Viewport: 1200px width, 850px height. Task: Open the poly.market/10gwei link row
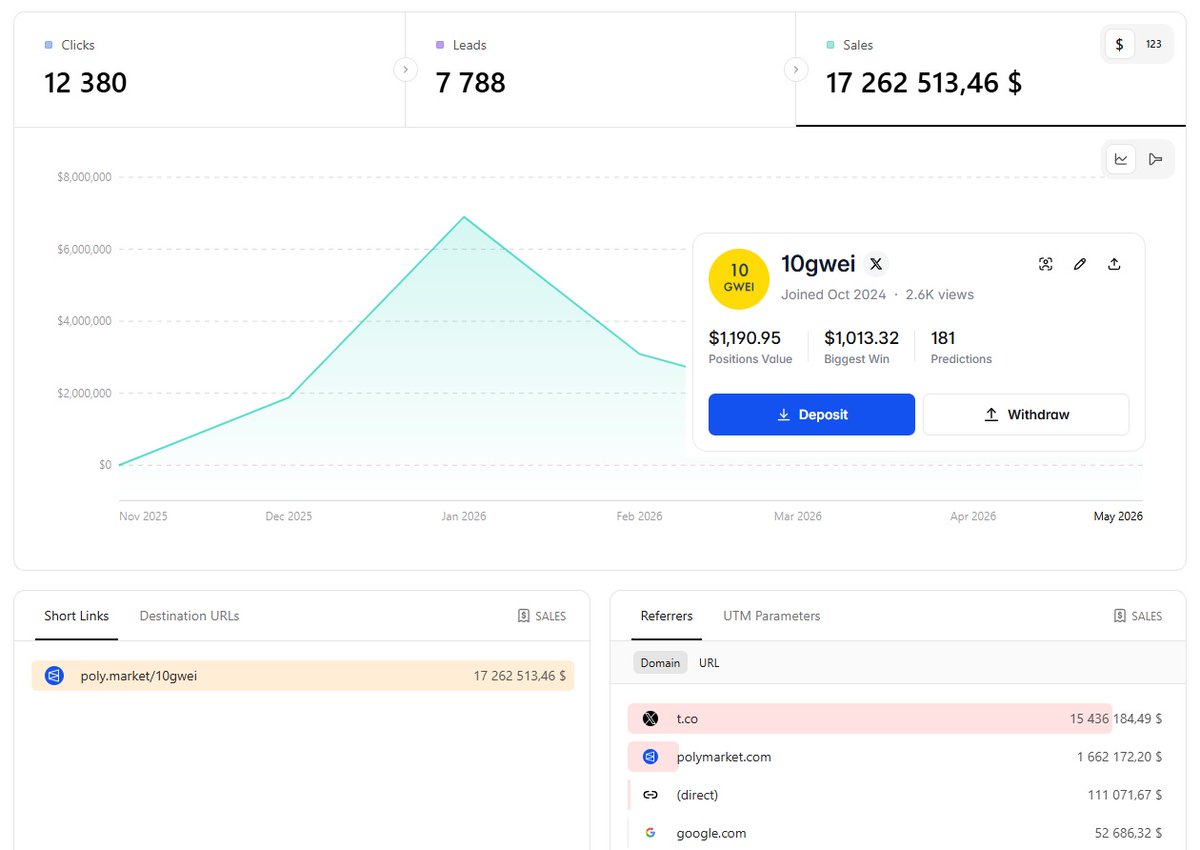pyautogui.click(x=303, y=676)
